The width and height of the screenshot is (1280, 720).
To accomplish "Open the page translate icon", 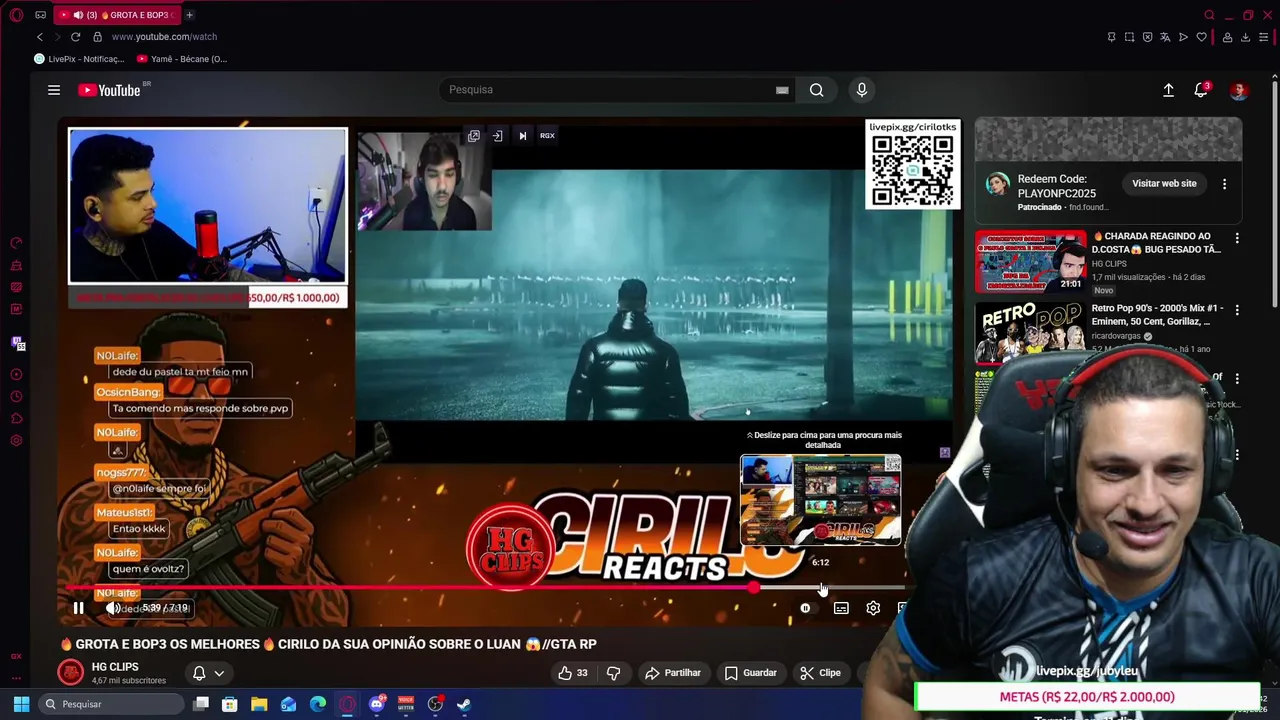I will click(x=1165, y=37).
